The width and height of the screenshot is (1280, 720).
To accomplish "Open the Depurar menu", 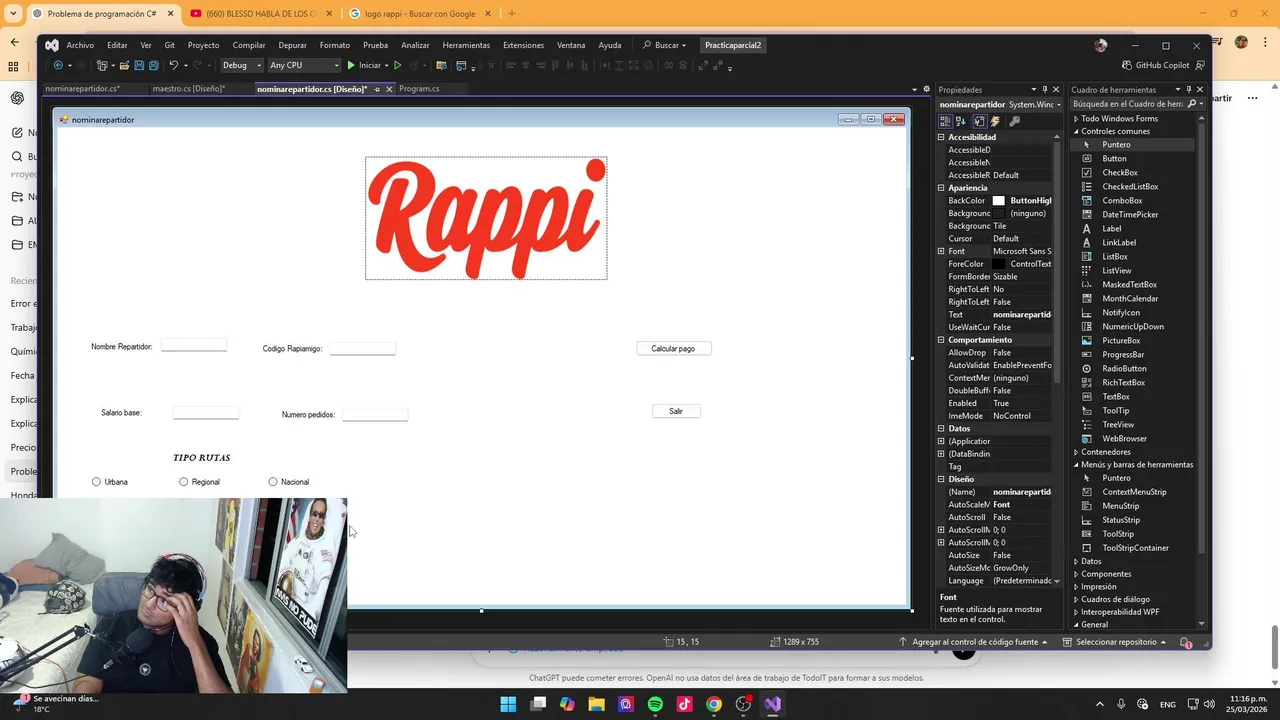I will pyautogui.click(x=292, y=45).
